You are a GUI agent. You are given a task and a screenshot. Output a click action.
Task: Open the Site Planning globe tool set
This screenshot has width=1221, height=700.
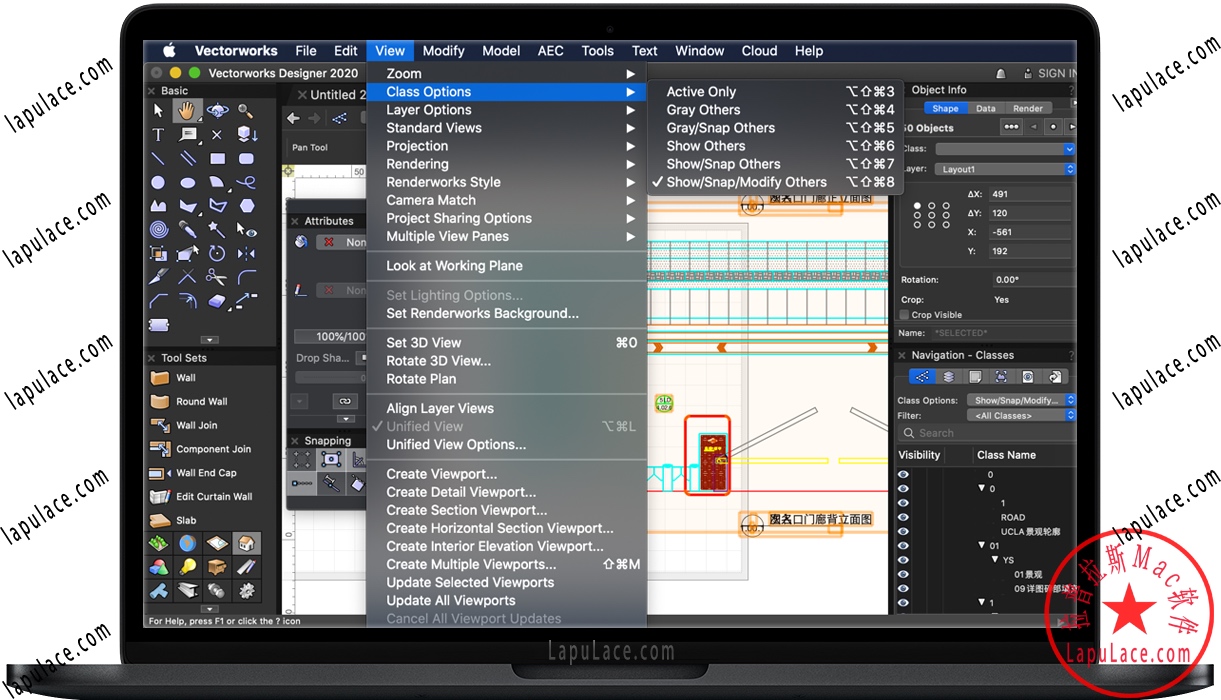[188, 544]
